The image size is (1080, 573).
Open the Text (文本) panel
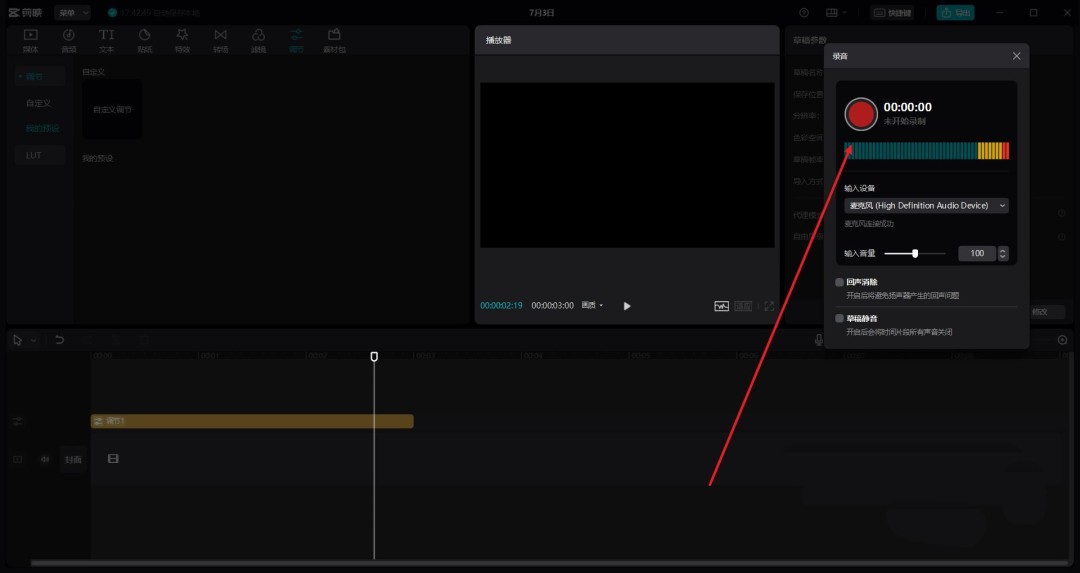click(107, 40)
